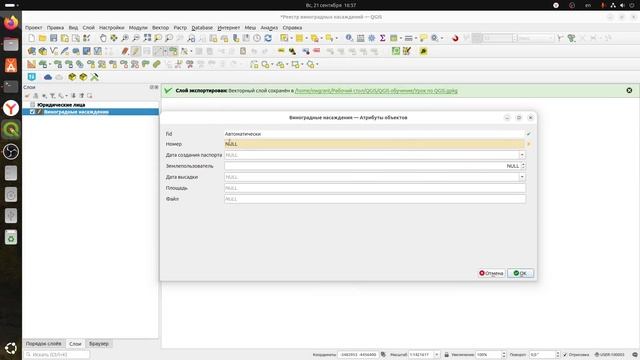Open OBS Studio from the dock
640x360 pixels.
tap(11, 151)
